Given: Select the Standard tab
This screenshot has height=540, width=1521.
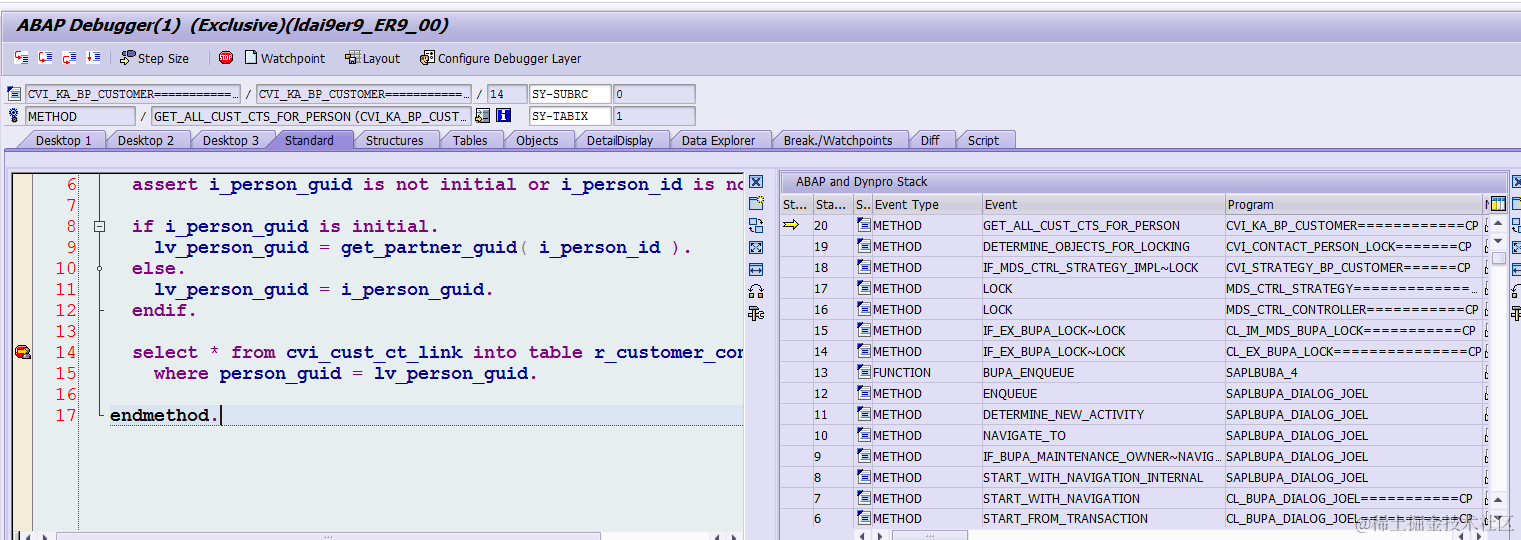Looking at the screenshot, I should point(310,140).
